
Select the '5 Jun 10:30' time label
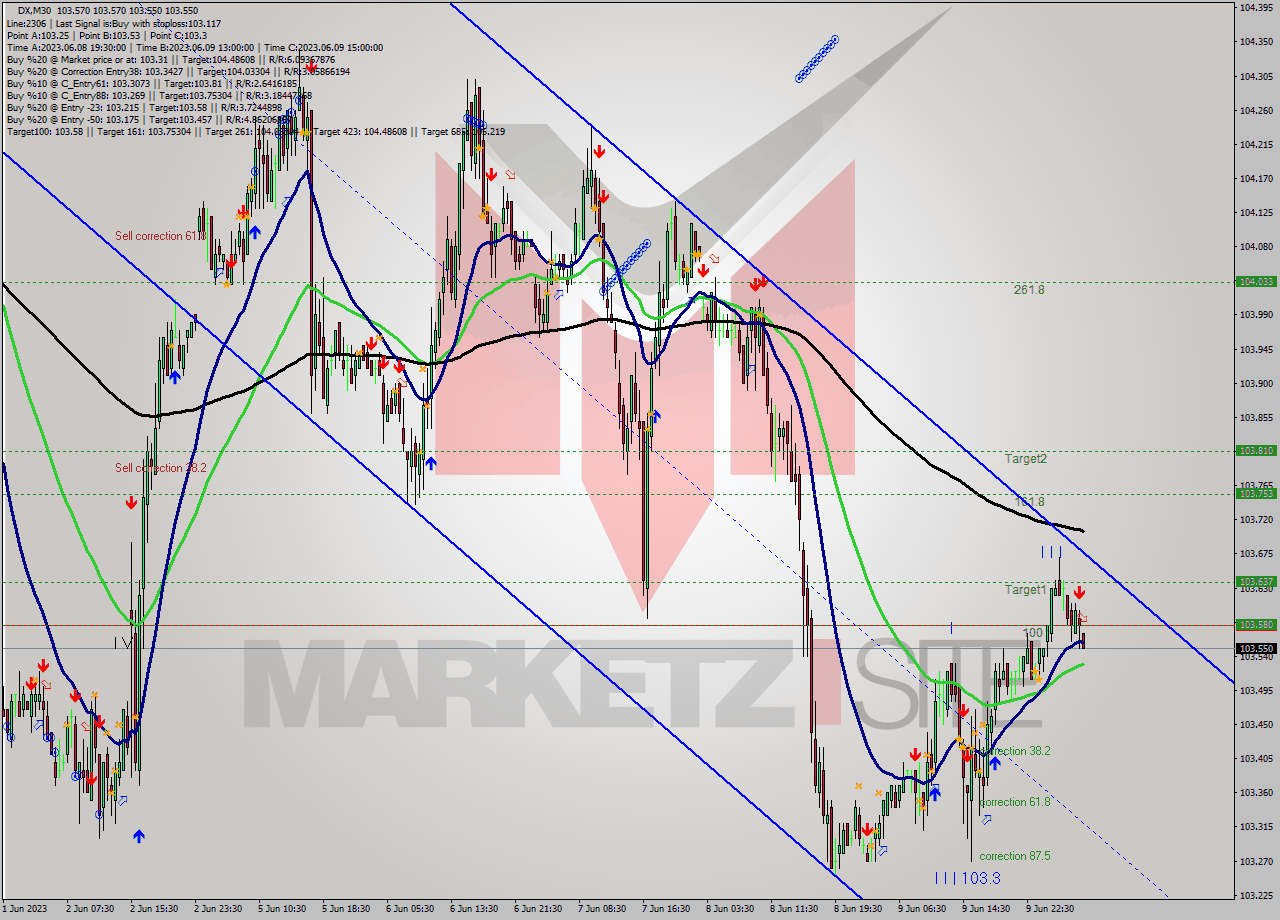coord(282,909)
